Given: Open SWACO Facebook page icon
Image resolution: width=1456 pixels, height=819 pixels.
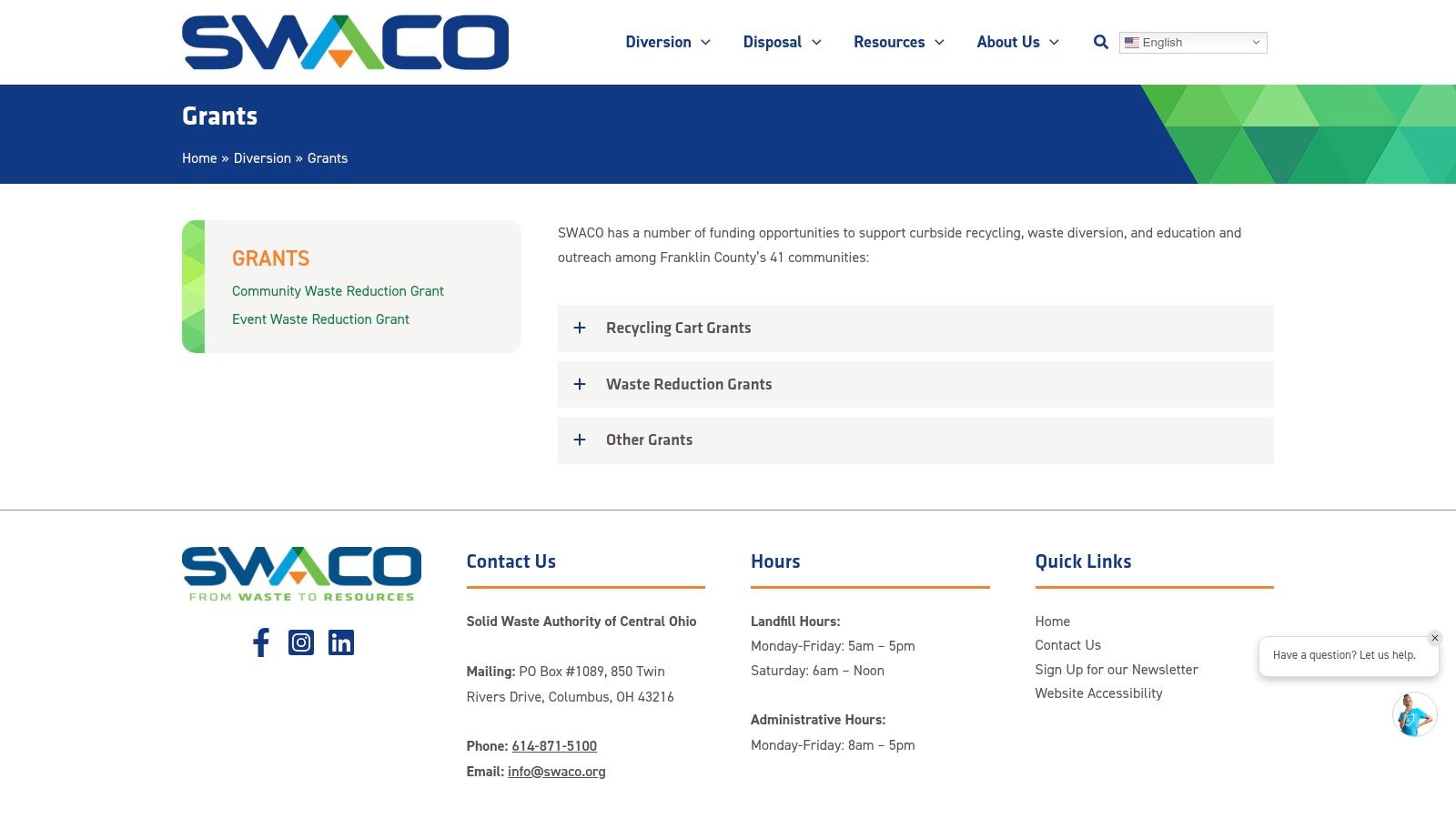Looking at the screenshot, I should (261, 642).
